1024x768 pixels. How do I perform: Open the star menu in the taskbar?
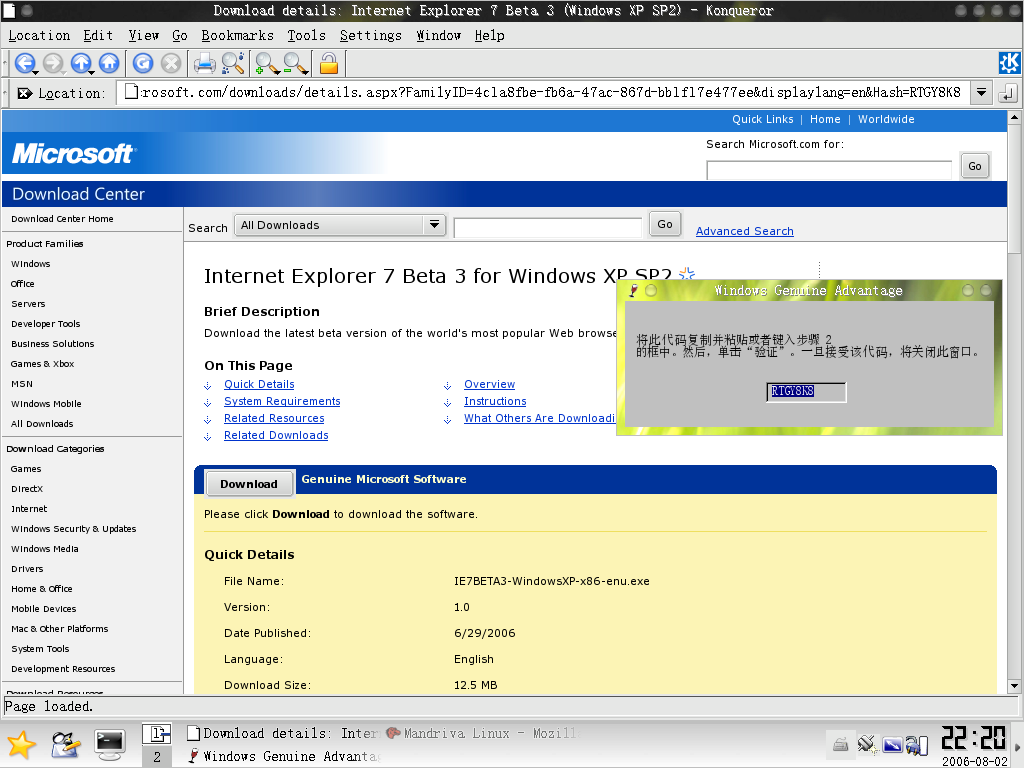click(x=21, y=744)
